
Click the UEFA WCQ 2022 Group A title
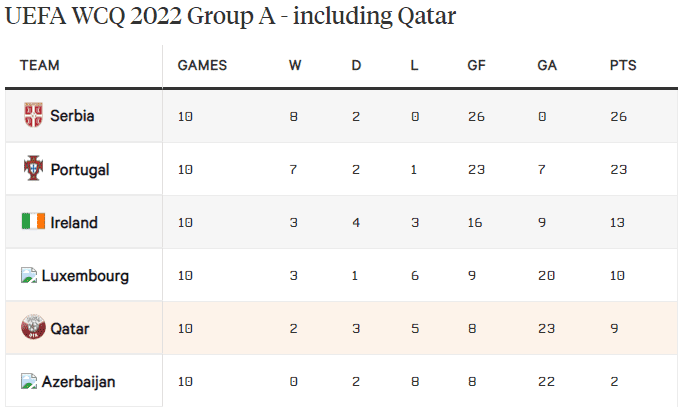230,18
